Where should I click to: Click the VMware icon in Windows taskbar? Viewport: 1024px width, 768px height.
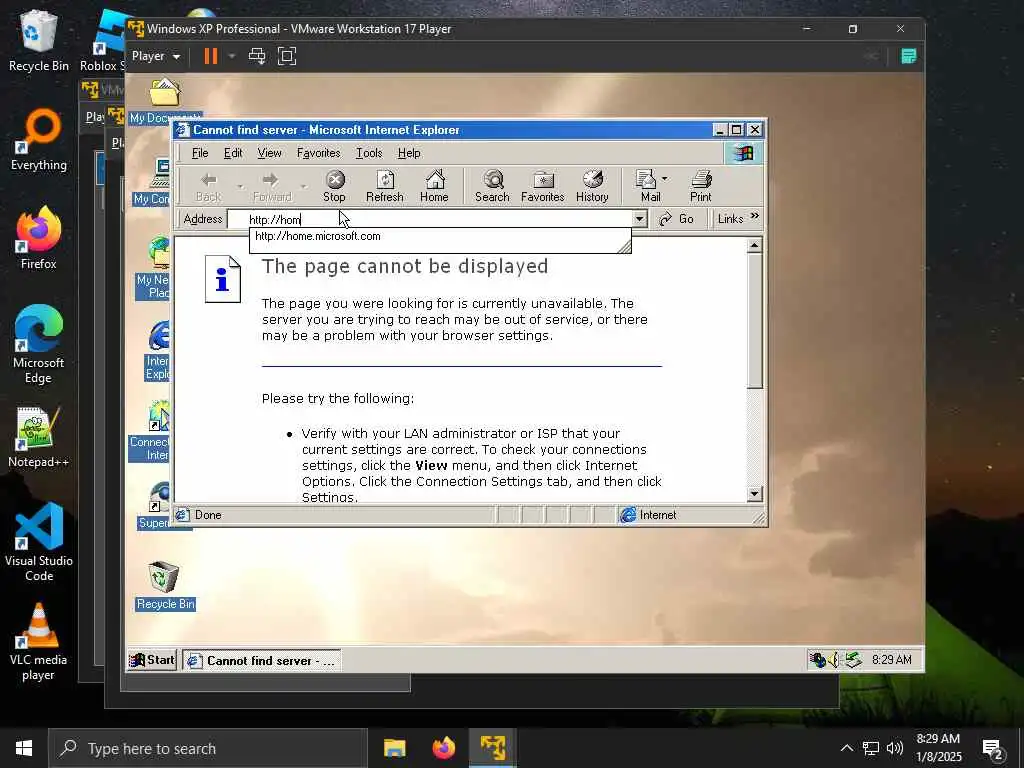493,748
